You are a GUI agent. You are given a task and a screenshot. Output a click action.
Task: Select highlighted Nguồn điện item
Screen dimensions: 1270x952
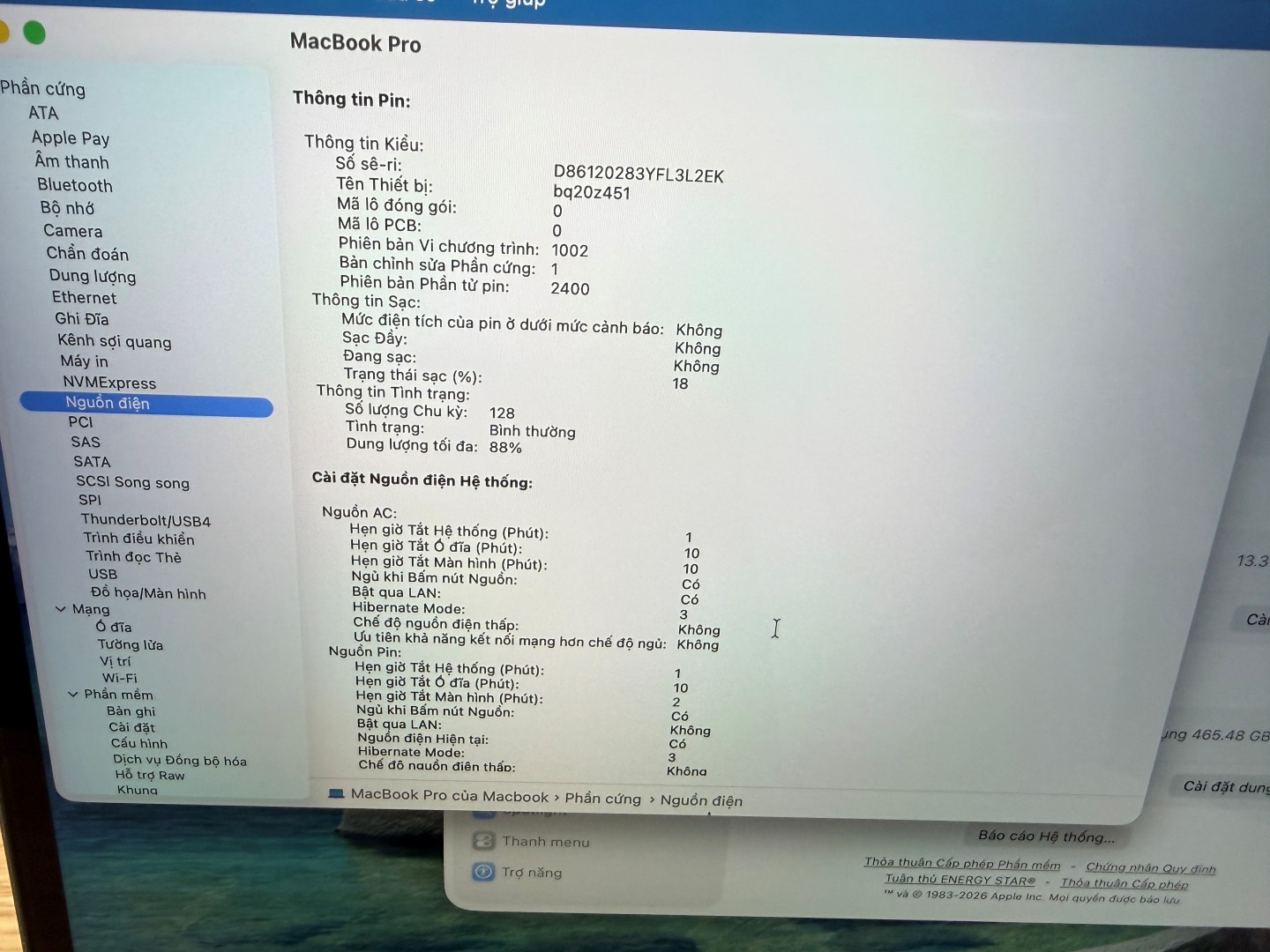point(146,404)
